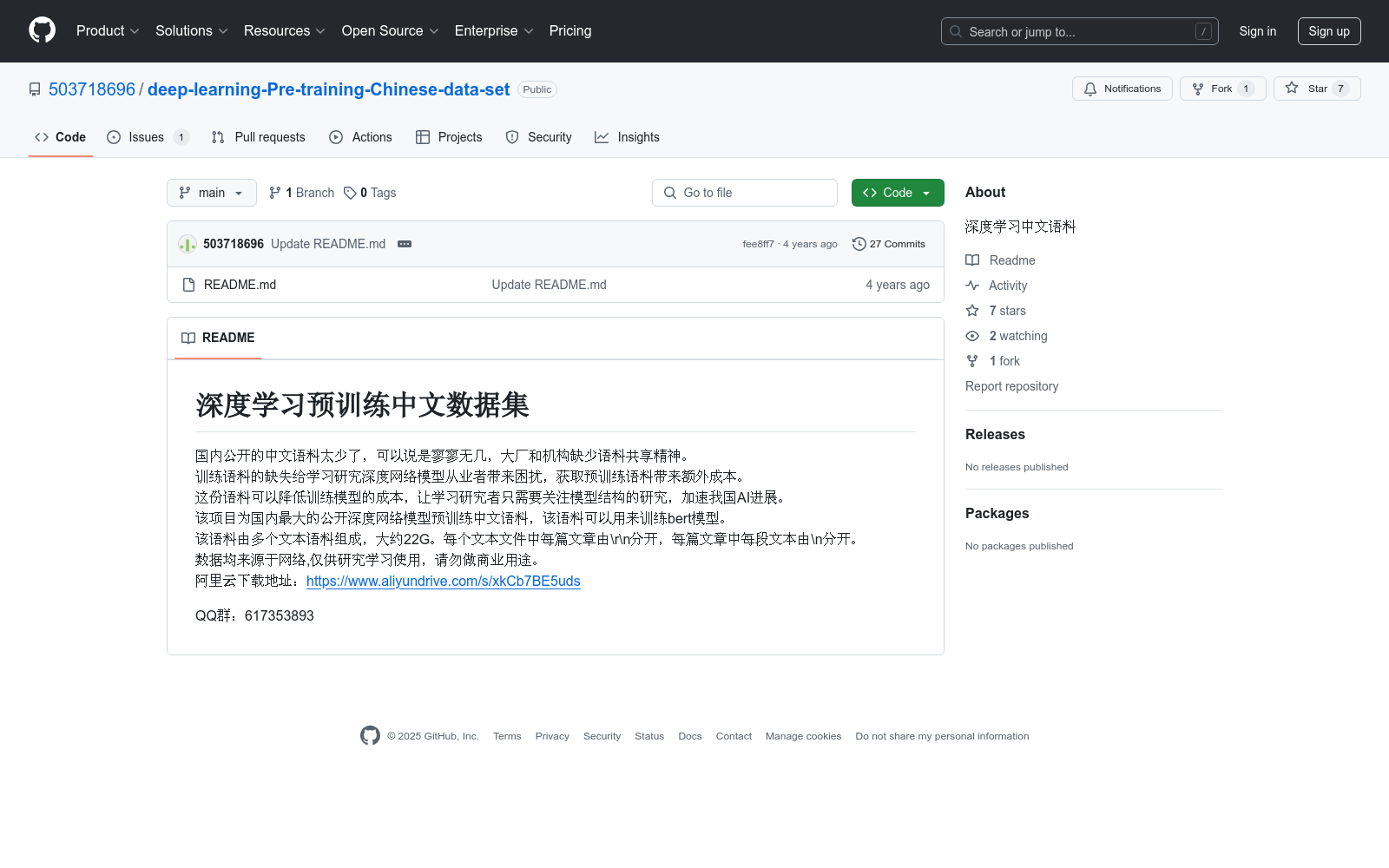Select the Code tab
The height and width of the screenshot is (868, 1389).
(x=60, y=137)
